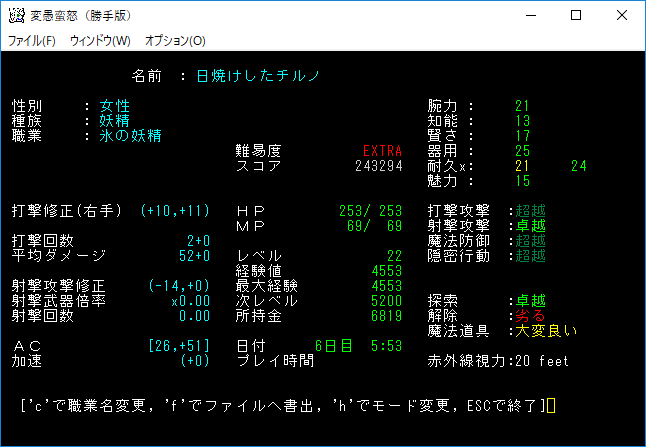Image resolution: width=646 pixels, height=447 pixels.
Task: Click the 所持金 amount 6819
Action: coord(386,316)
